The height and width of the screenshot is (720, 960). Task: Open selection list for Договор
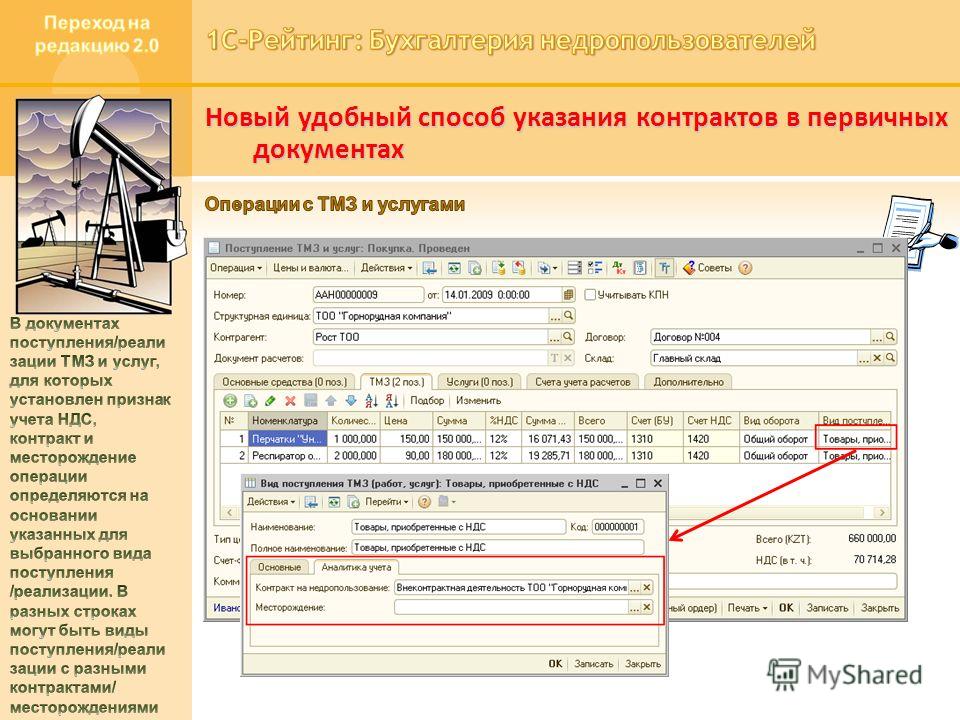877,337
